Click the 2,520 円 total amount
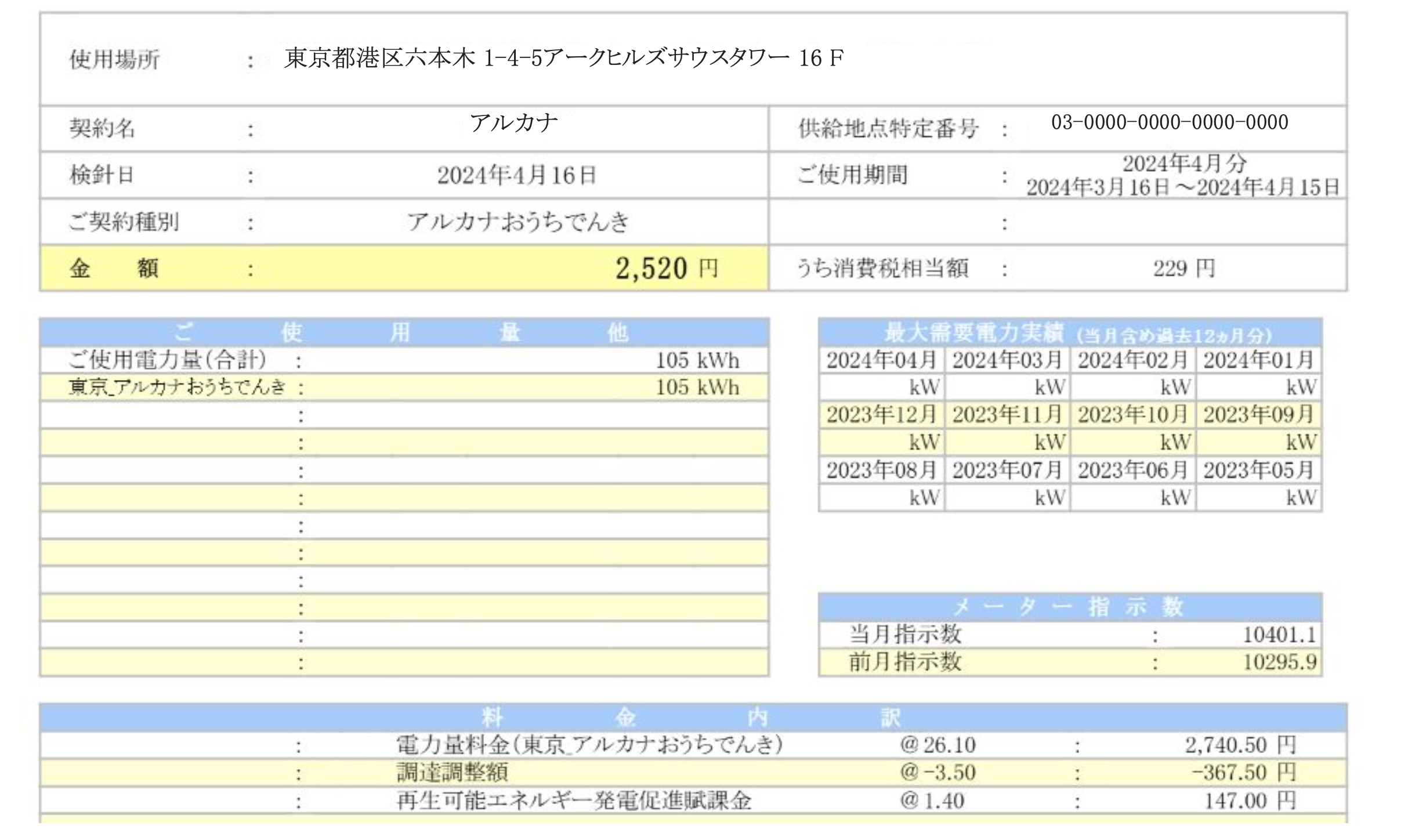 [666, 269]
